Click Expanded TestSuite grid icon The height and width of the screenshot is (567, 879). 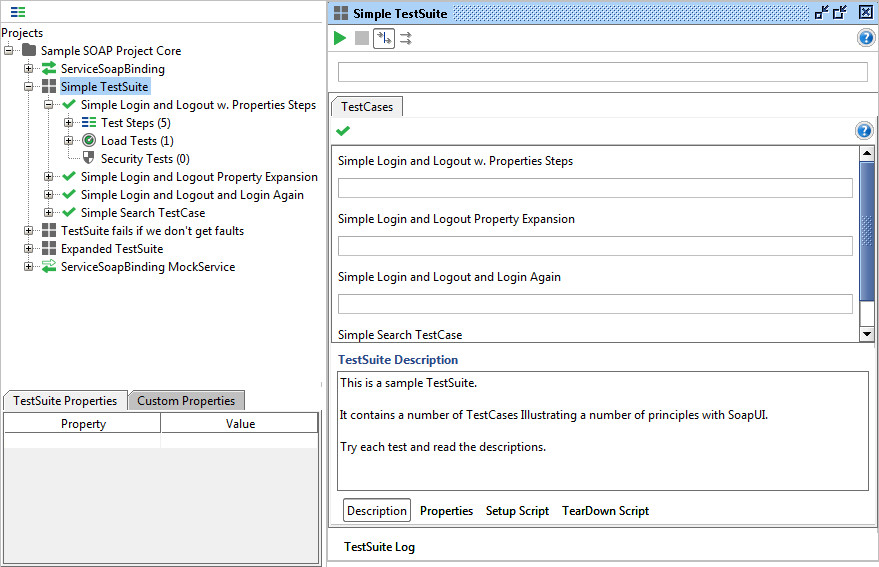click(x=49, y=248)
